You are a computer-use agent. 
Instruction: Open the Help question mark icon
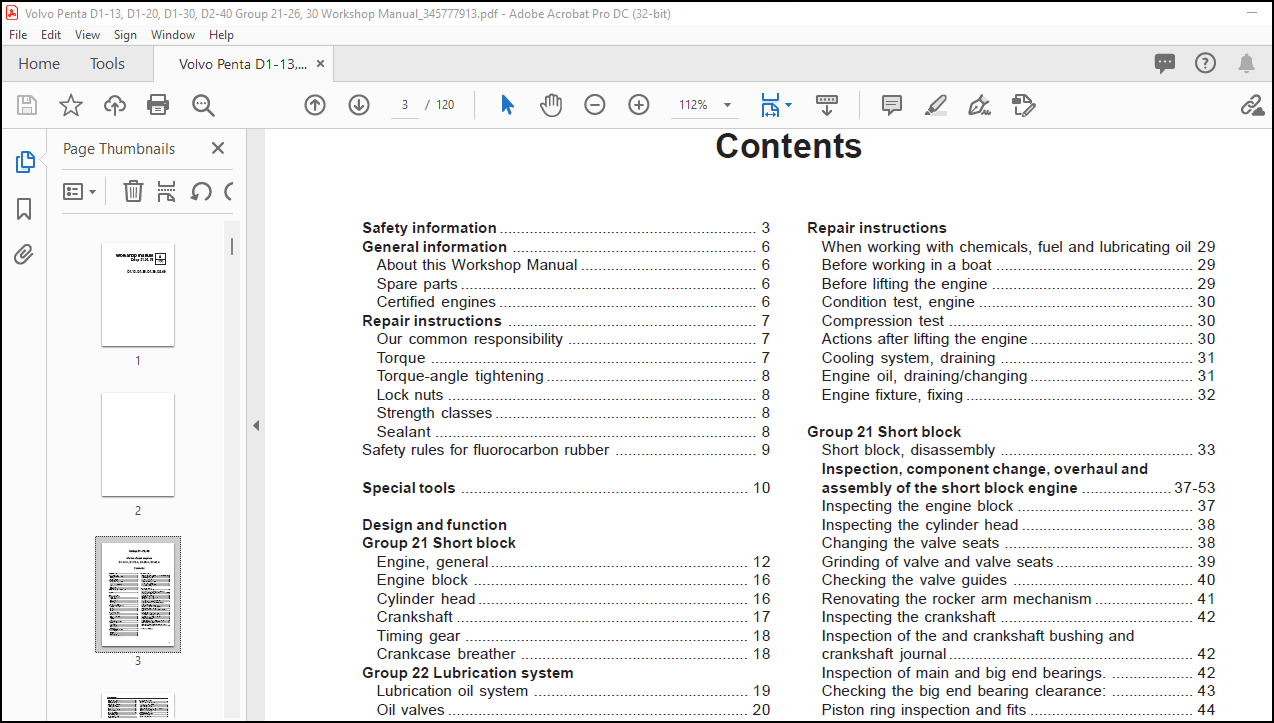click(1205, 63)
